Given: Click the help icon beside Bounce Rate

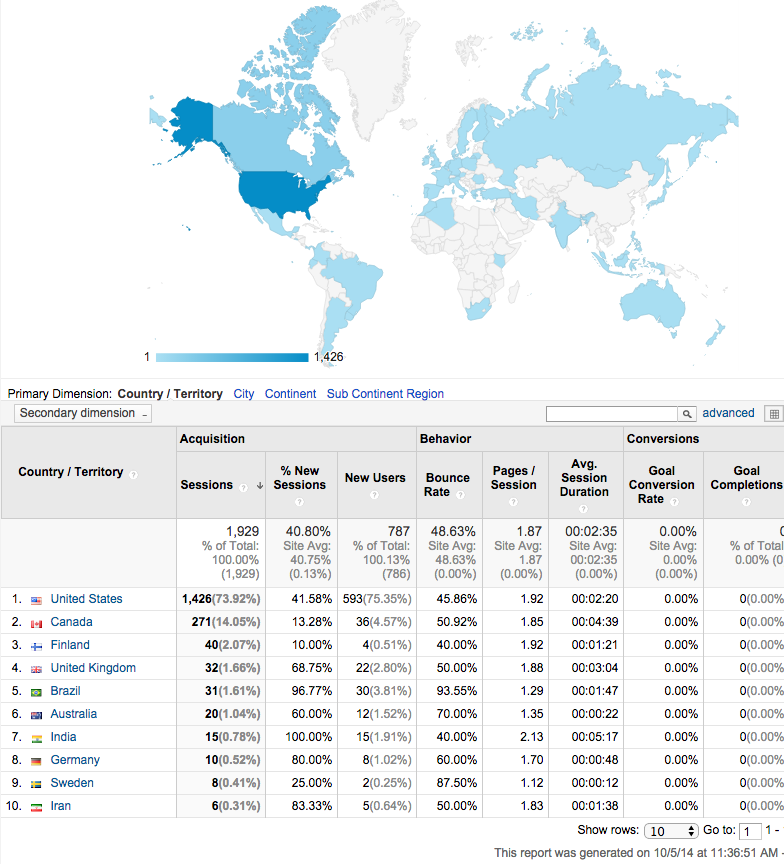Looking at the screenshot, I should point(460,495).
